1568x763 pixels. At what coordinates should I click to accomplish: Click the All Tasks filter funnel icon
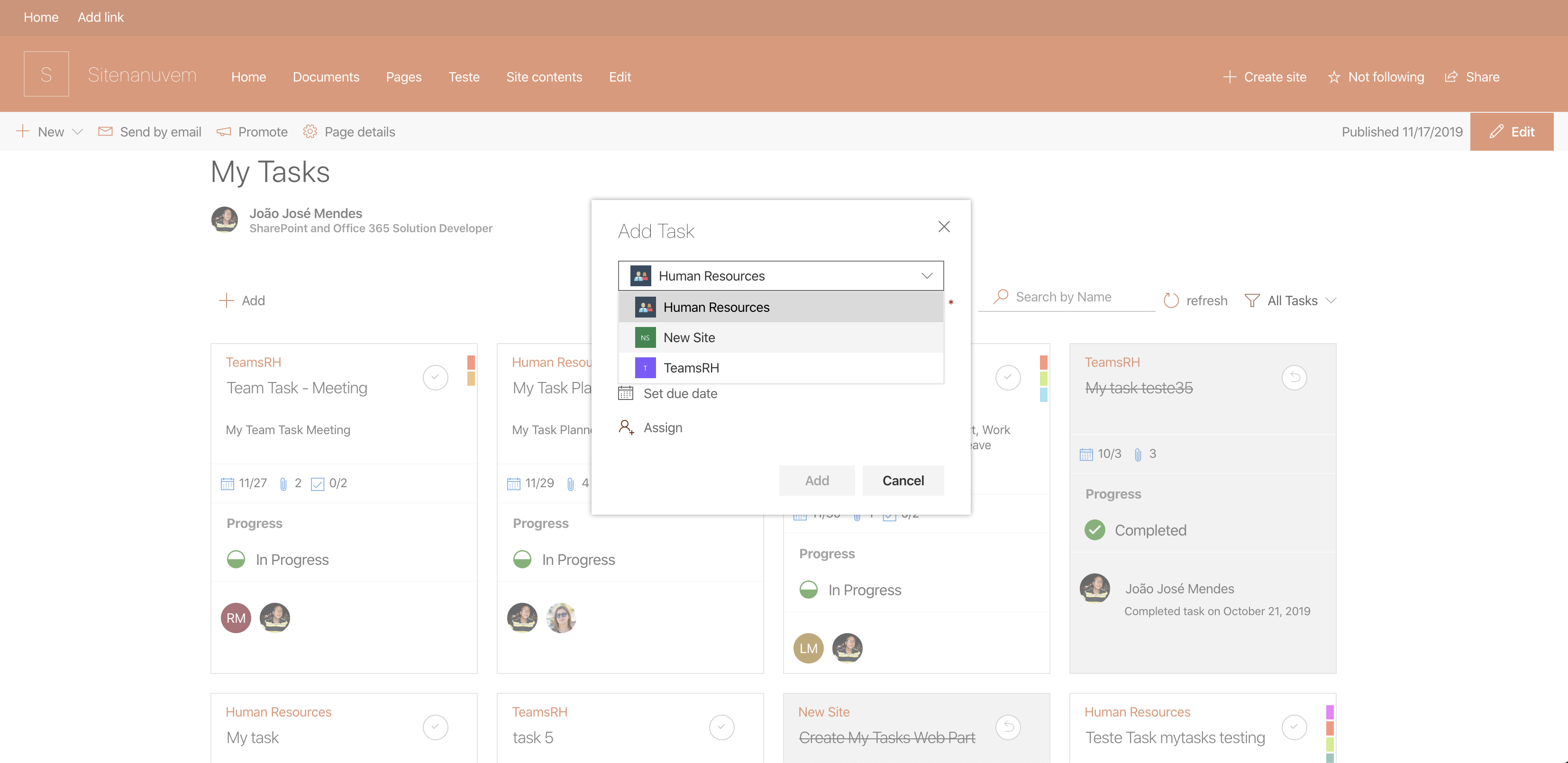click(1252, 300)
